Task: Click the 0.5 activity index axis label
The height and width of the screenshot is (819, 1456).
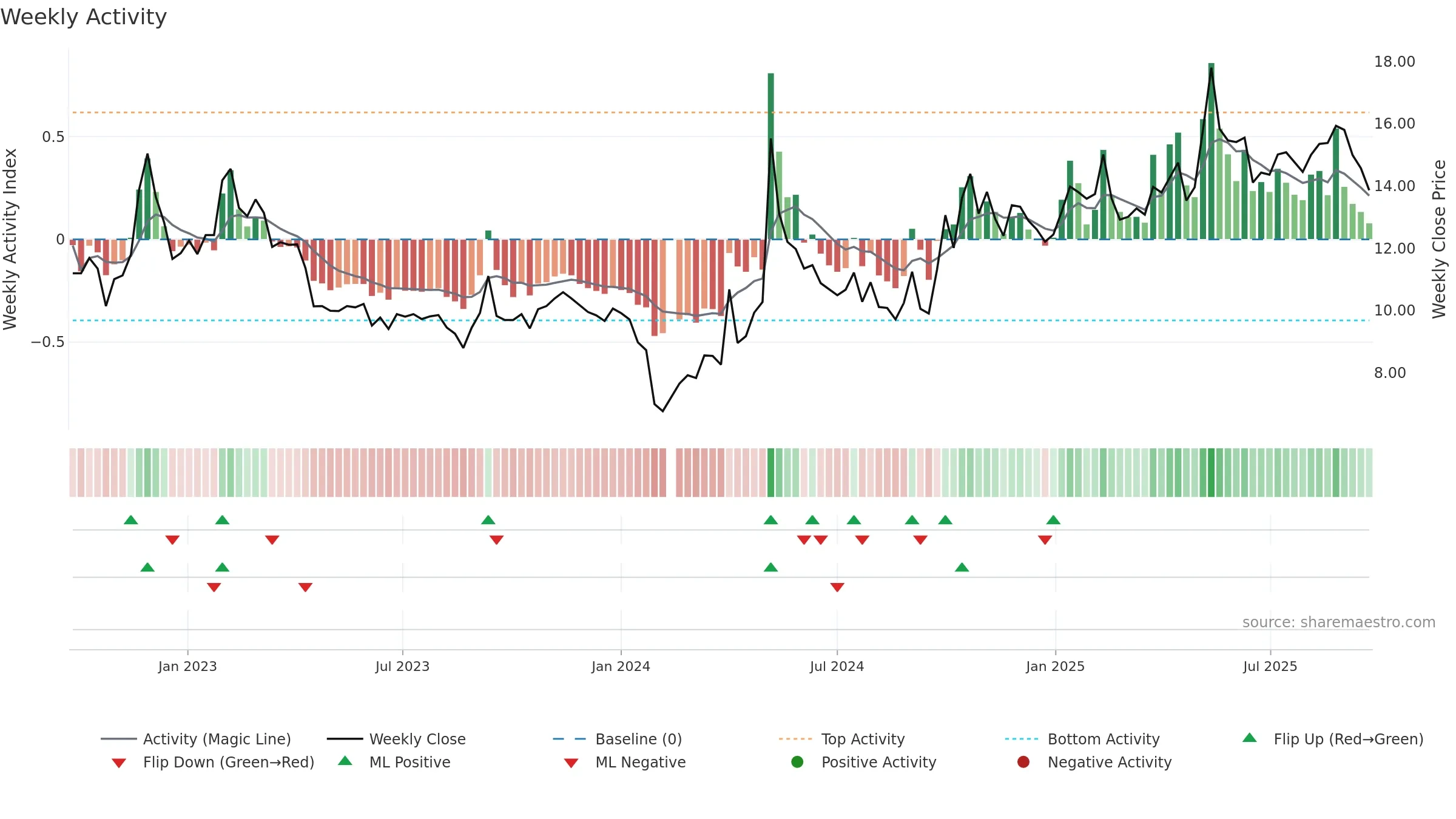Action: click(x=53, y=137)
